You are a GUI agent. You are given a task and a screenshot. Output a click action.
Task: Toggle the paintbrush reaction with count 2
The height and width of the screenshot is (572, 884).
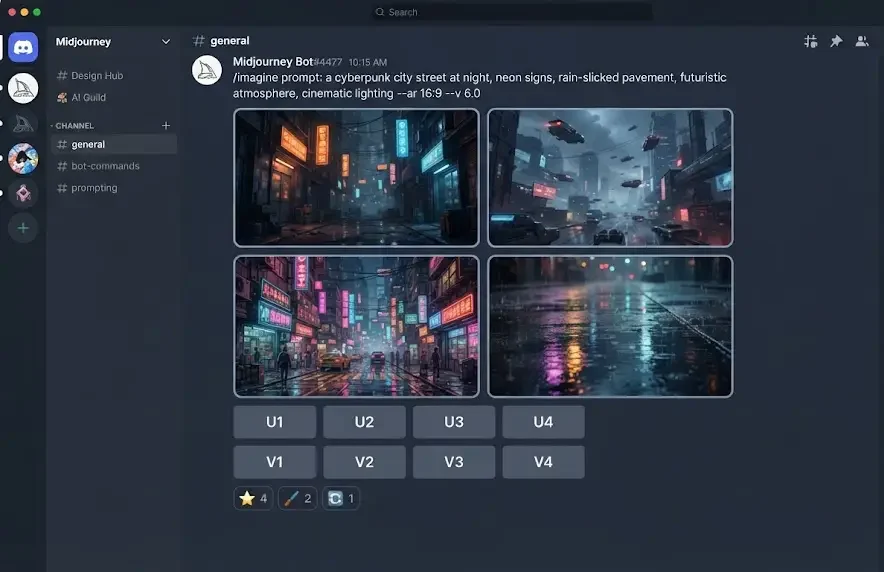pos(297,498)
